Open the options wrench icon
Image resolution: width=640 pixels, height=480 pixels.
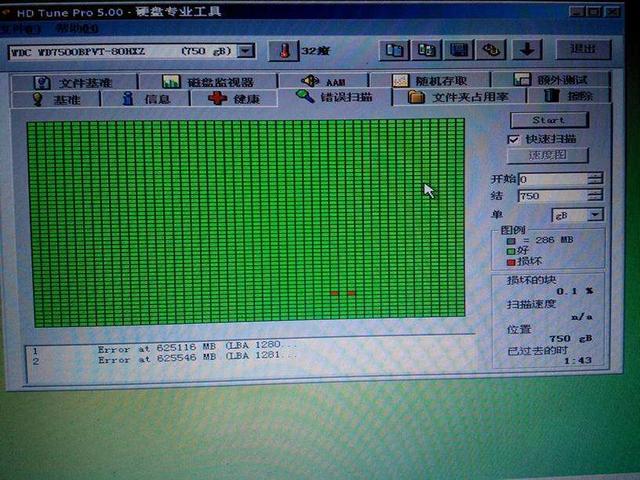coord(491,49)
